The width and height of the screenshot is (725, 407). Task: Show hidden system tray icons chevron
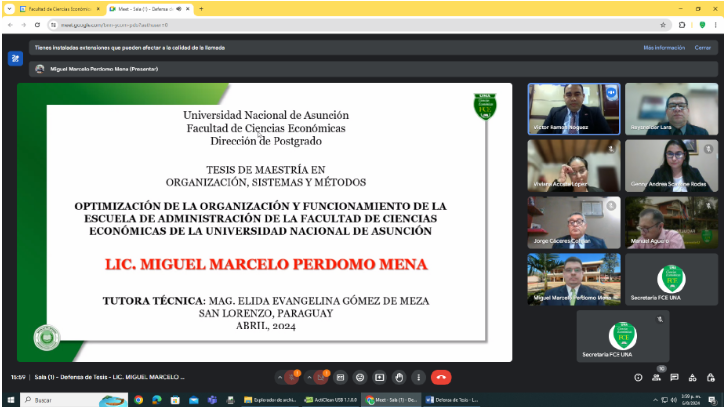point(655,400)
